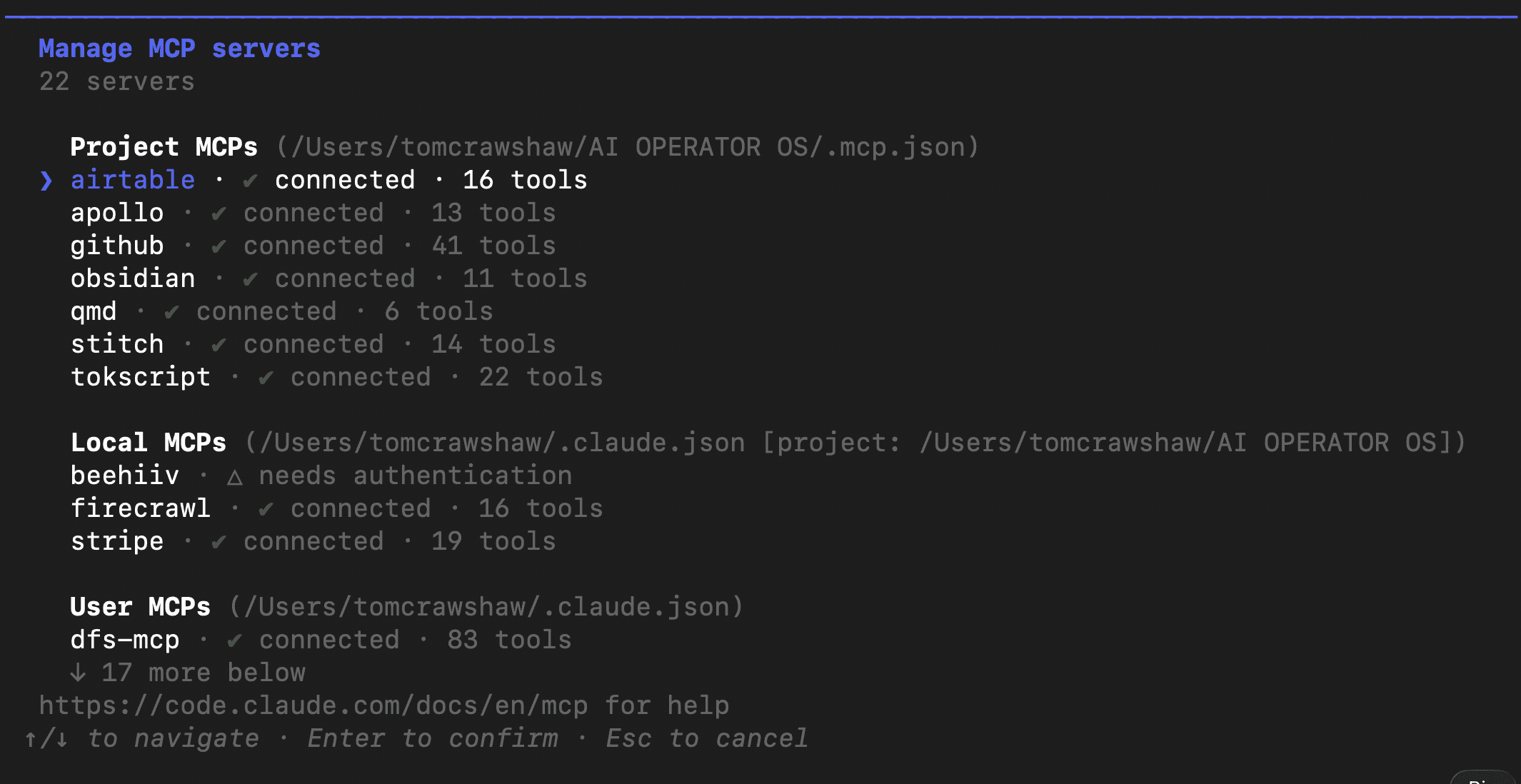
Task: Click the checkmark next to qmd
Action: [x=171, y=312]
